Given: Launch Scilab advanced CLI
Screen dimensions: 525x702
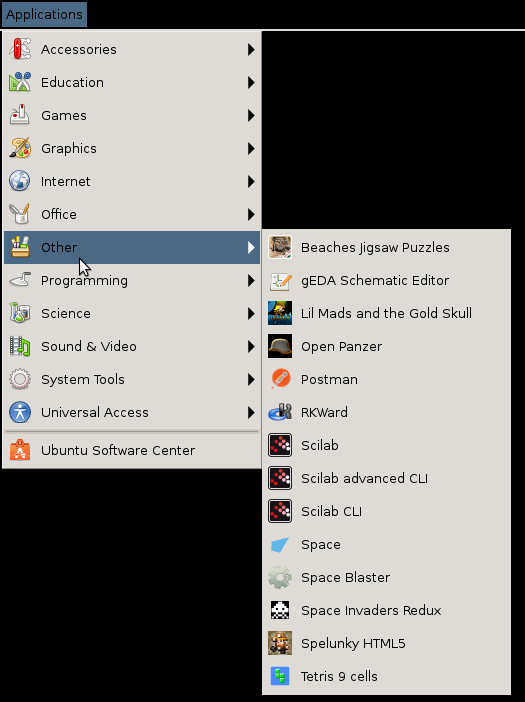Looking at the screenshot, I should 386,478.
